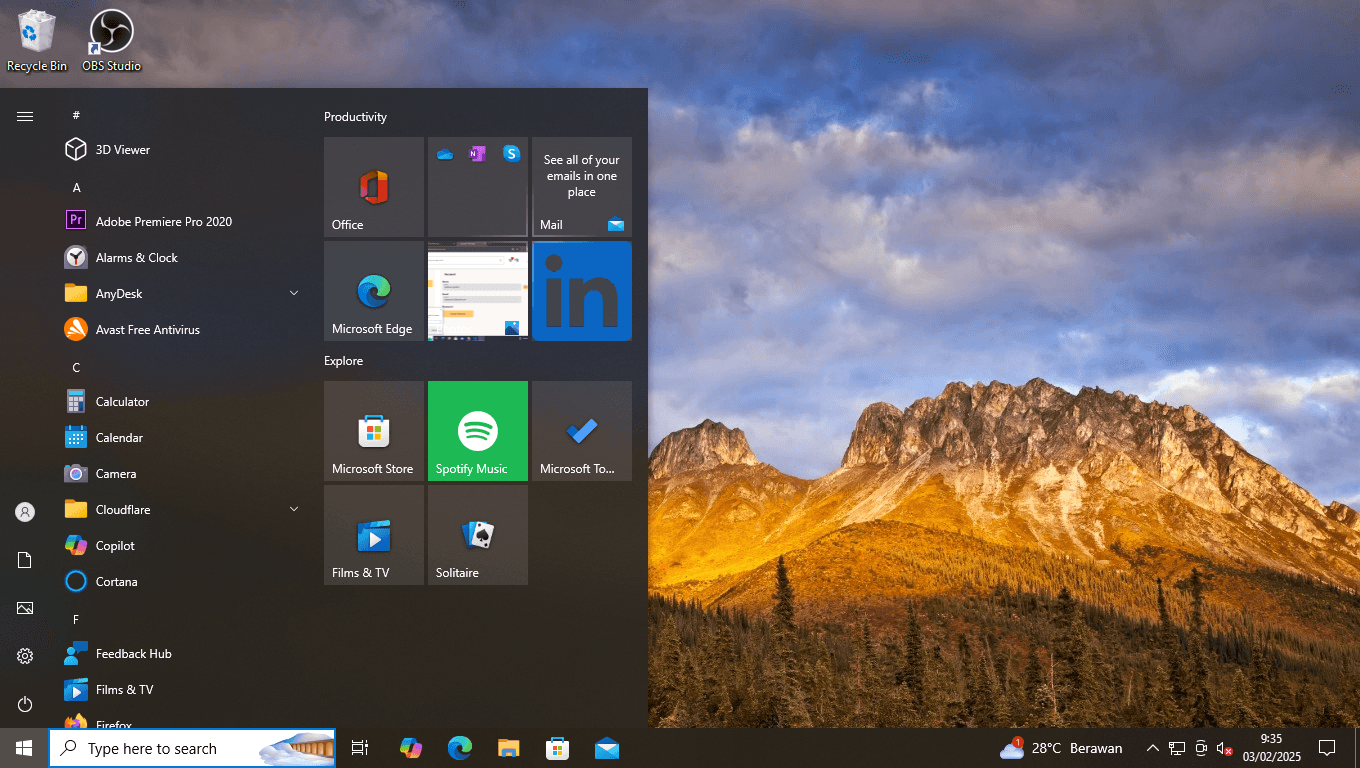1360x768 pixels.
Task: Open the Office tile
Action: 374,187
